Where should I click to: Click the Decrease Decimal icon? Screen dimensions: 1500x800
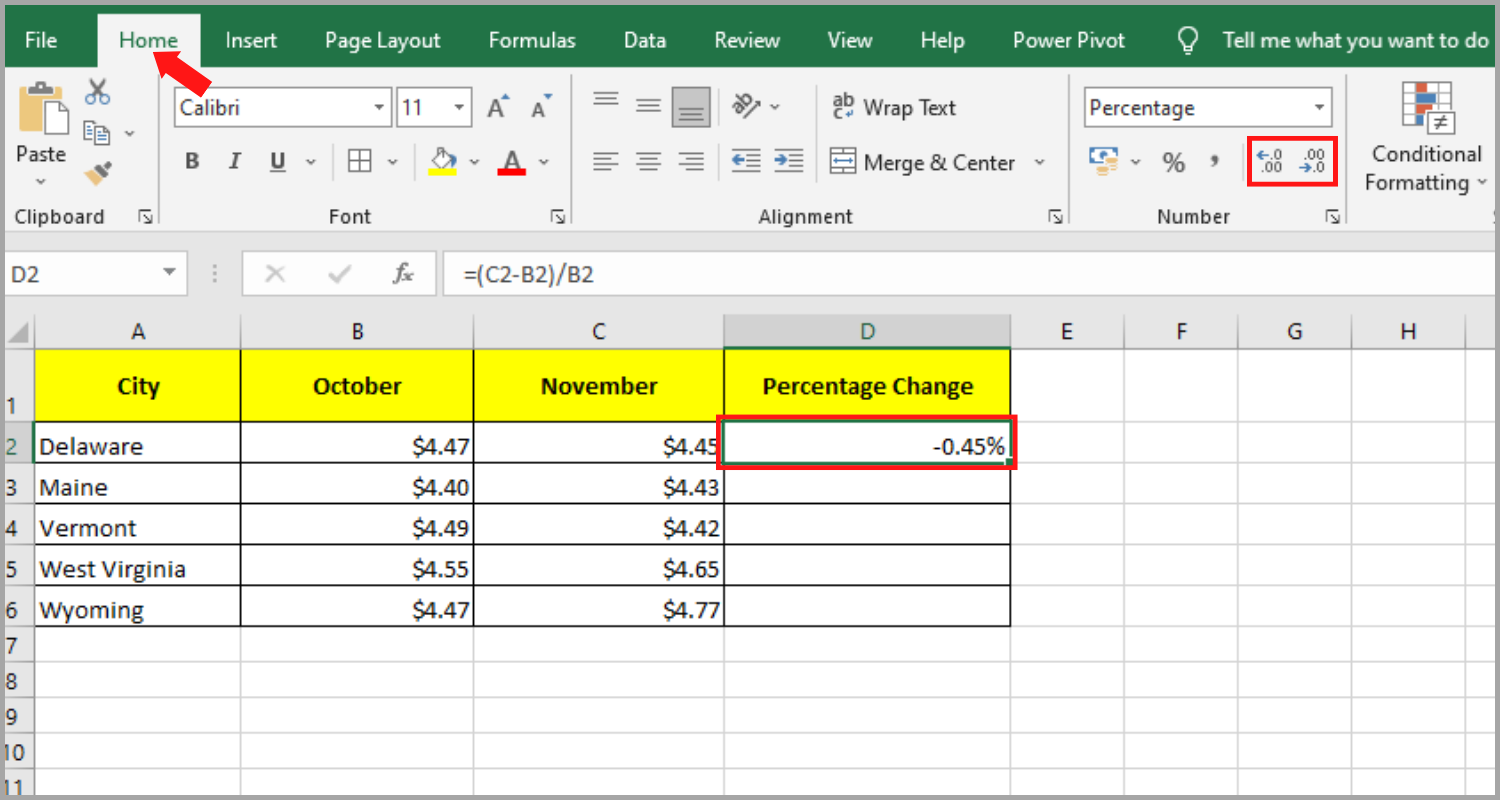coord(1312,161)
